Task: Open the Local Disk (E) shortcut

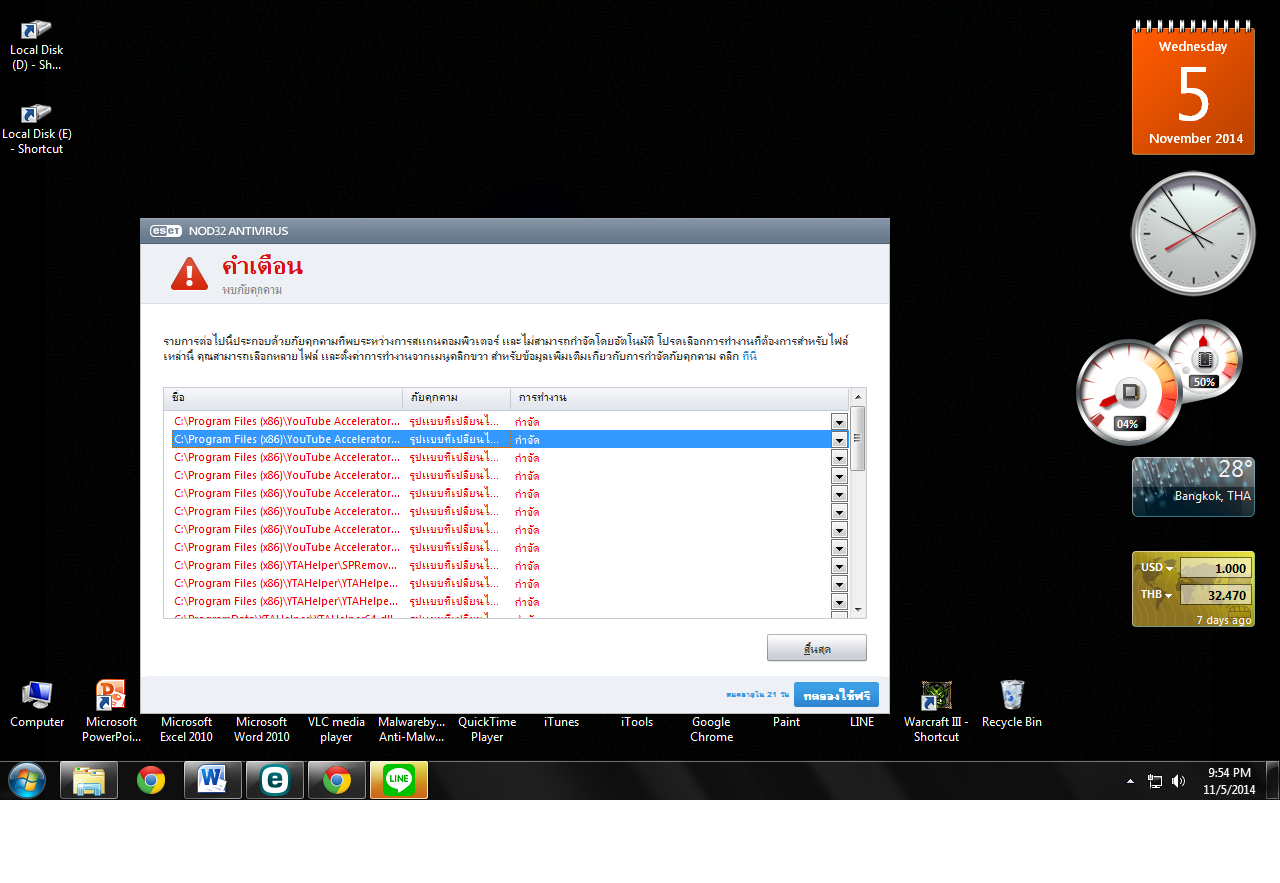Action: point(37,129)
